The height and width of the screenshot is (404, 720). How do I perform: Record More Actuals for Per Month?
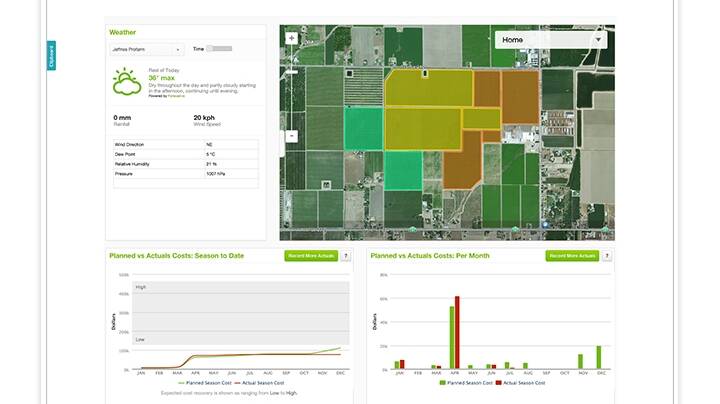[x=572, y=256]
